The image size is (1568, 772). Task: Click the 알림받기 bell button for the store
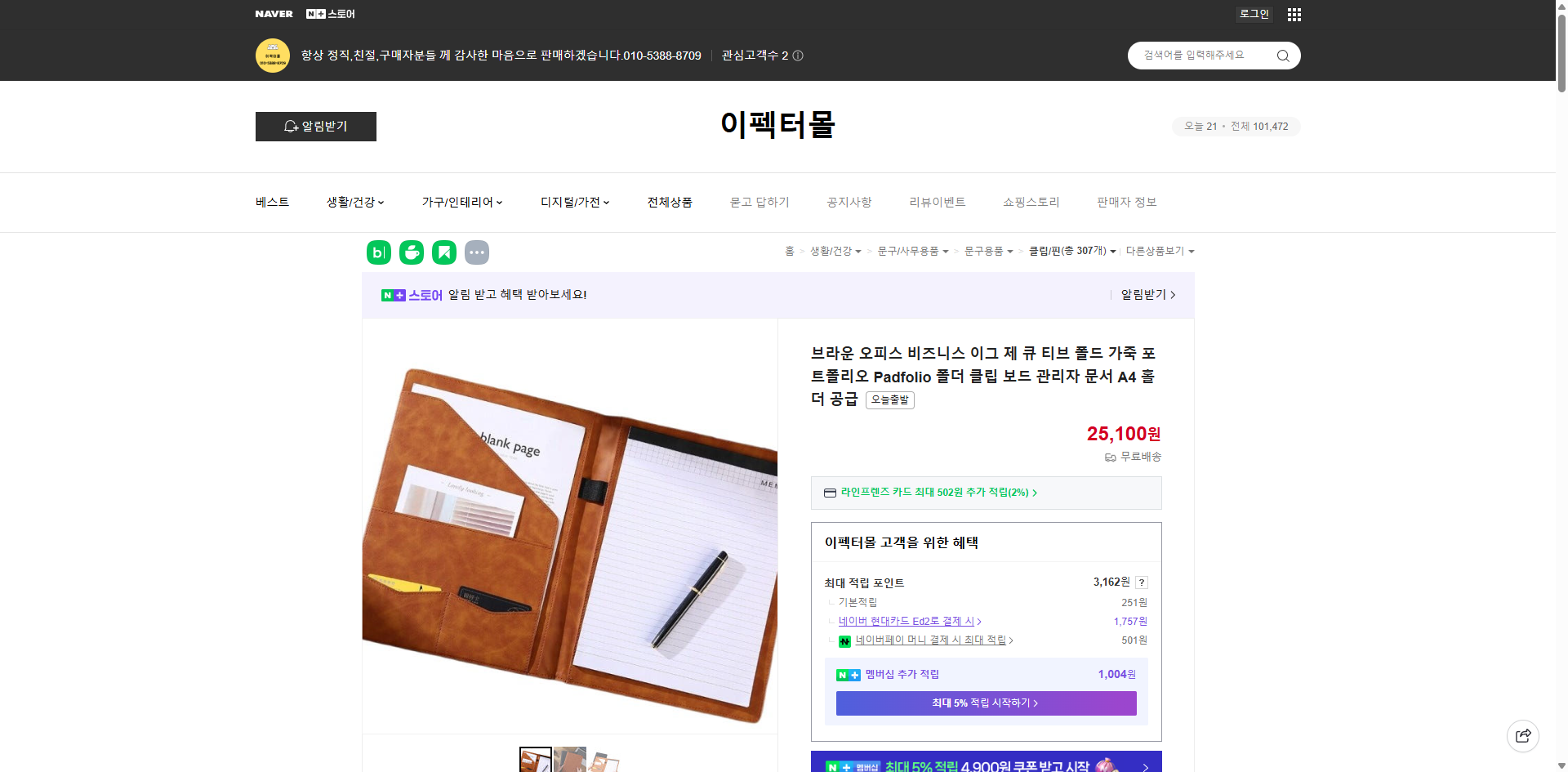(x=315, y=127)
